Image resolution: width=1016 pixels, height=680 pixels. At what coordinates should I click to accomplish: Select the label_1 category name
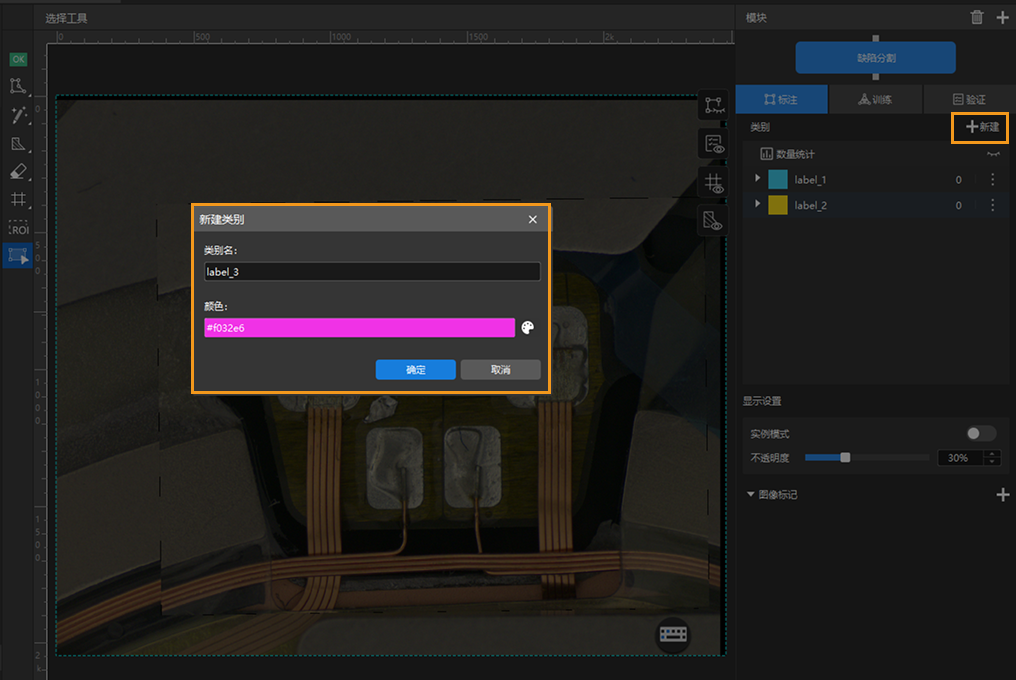click(x=810, y=180)
